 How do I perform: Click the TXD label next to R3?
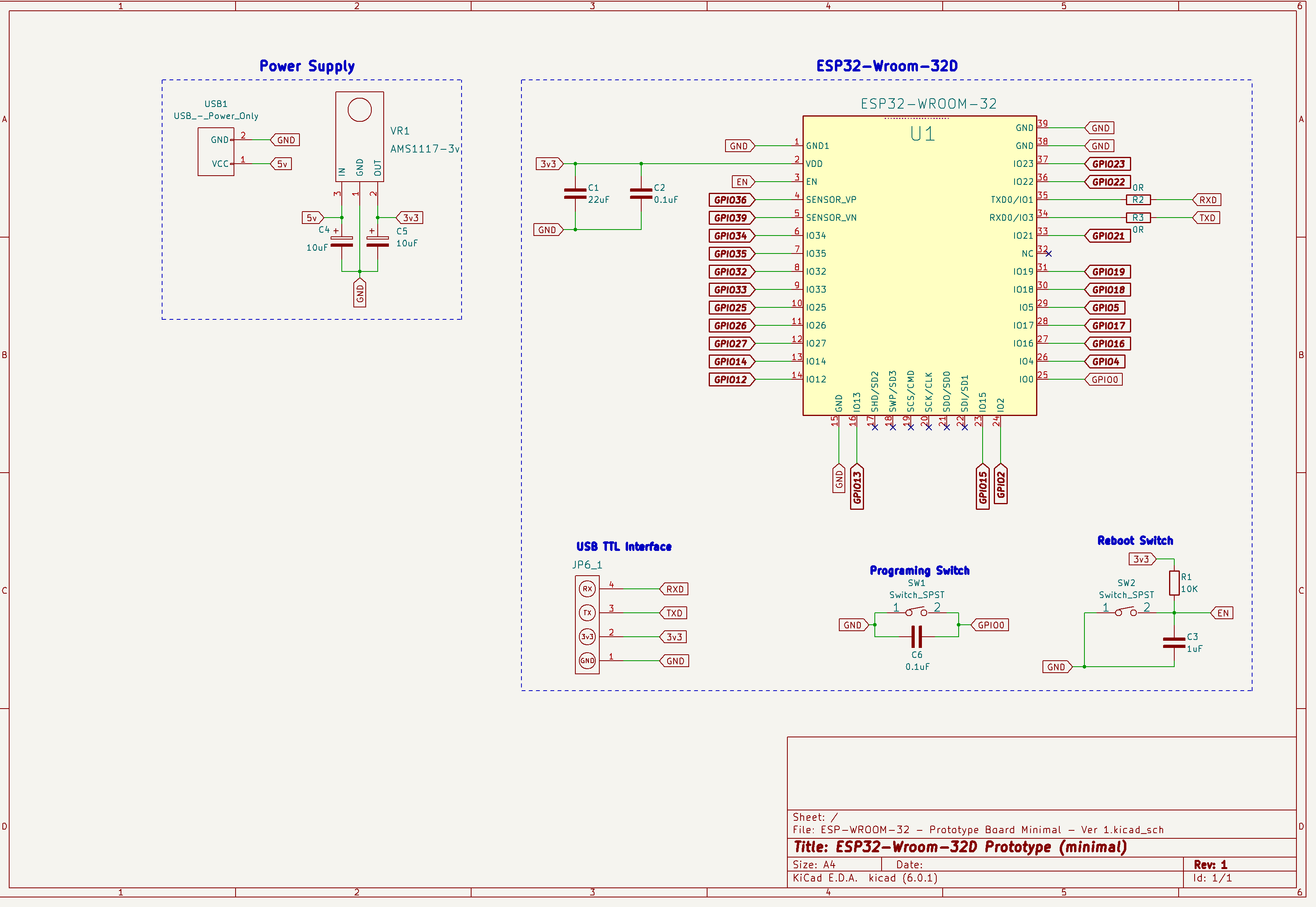pyautogui.click(x=1206, y=218)
